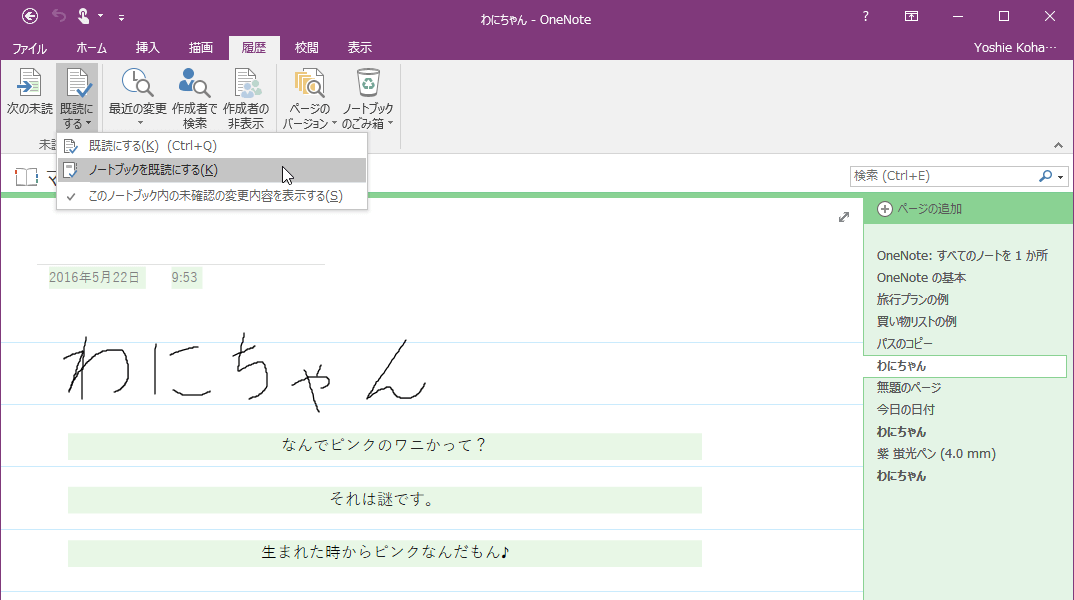The image size is (1074, 600).
Task: Switch to the ホーム tab
Action: coord(91,48)
